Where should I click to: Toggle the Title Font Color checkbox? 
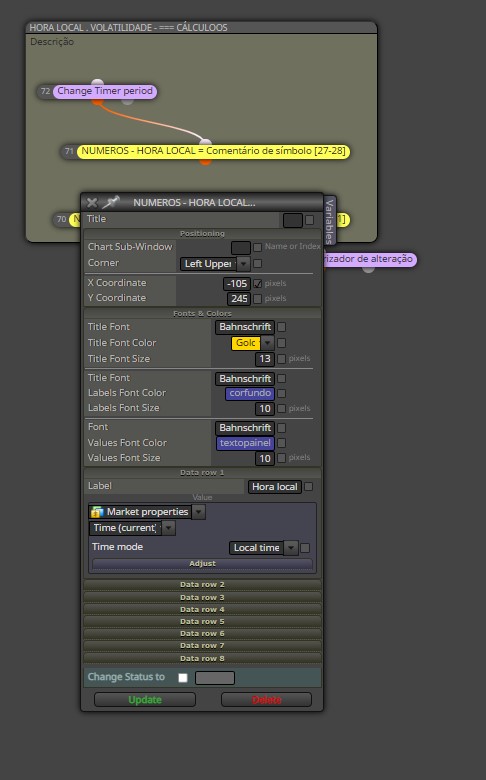282,343
